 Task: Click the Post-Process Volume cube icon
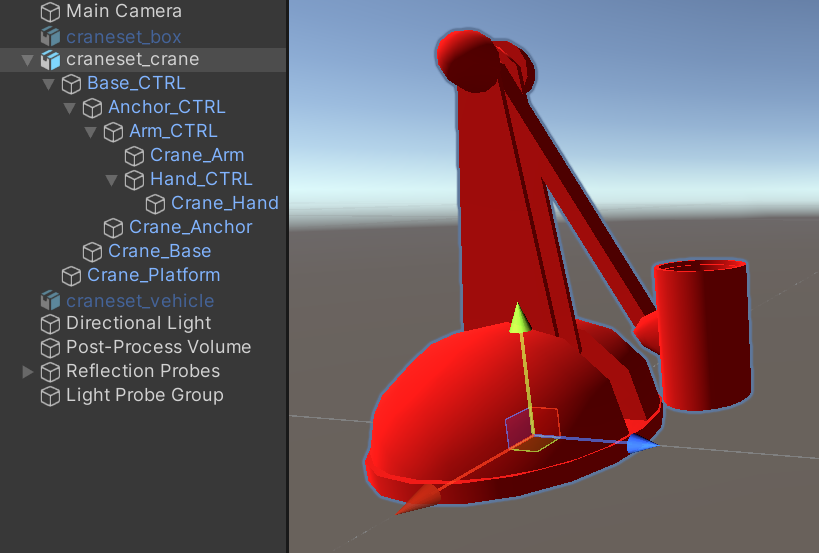tap(50, 348)
